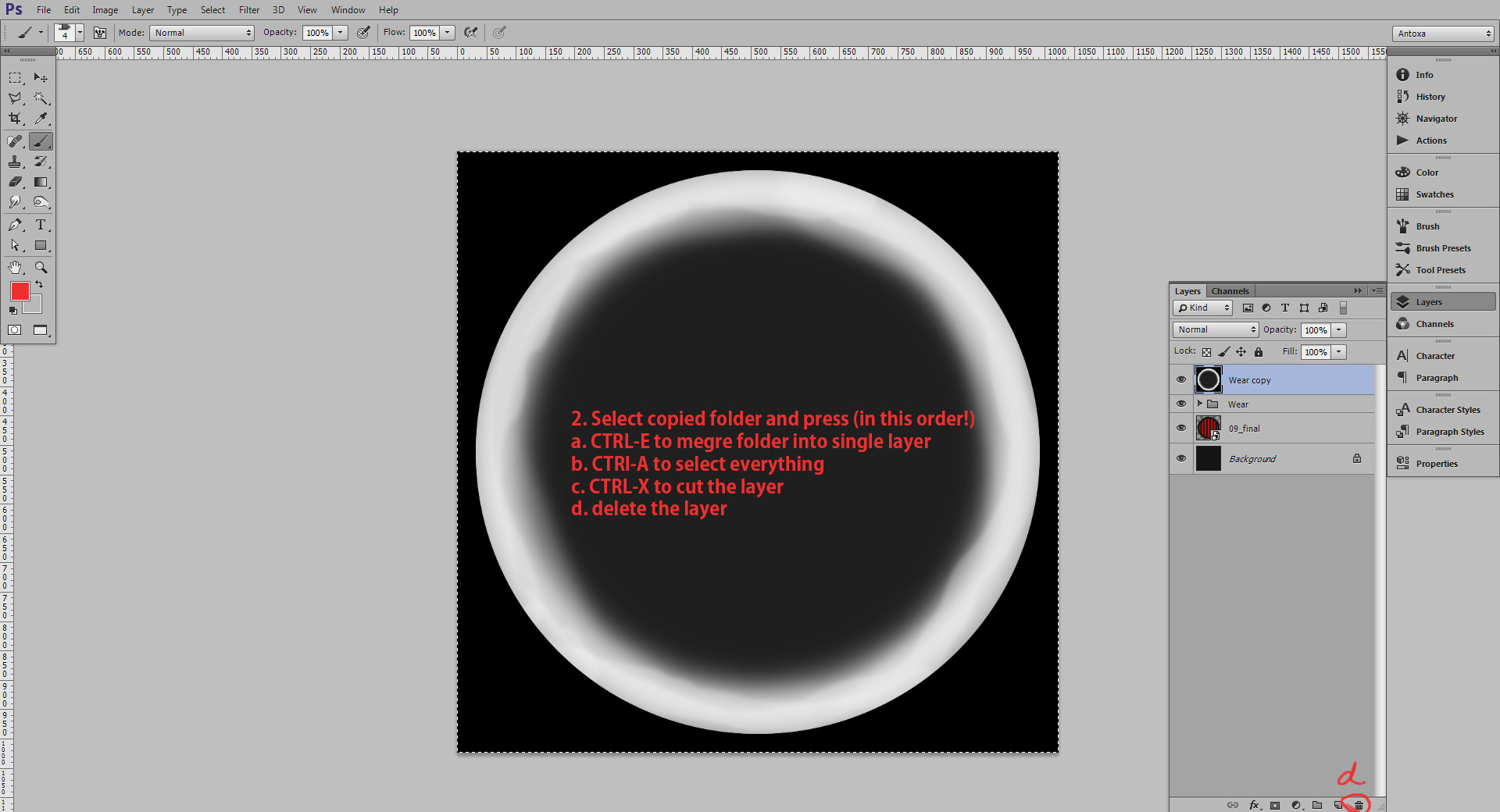
Task: Select the Rectangle shape tool
Action: tap(41, 245)
